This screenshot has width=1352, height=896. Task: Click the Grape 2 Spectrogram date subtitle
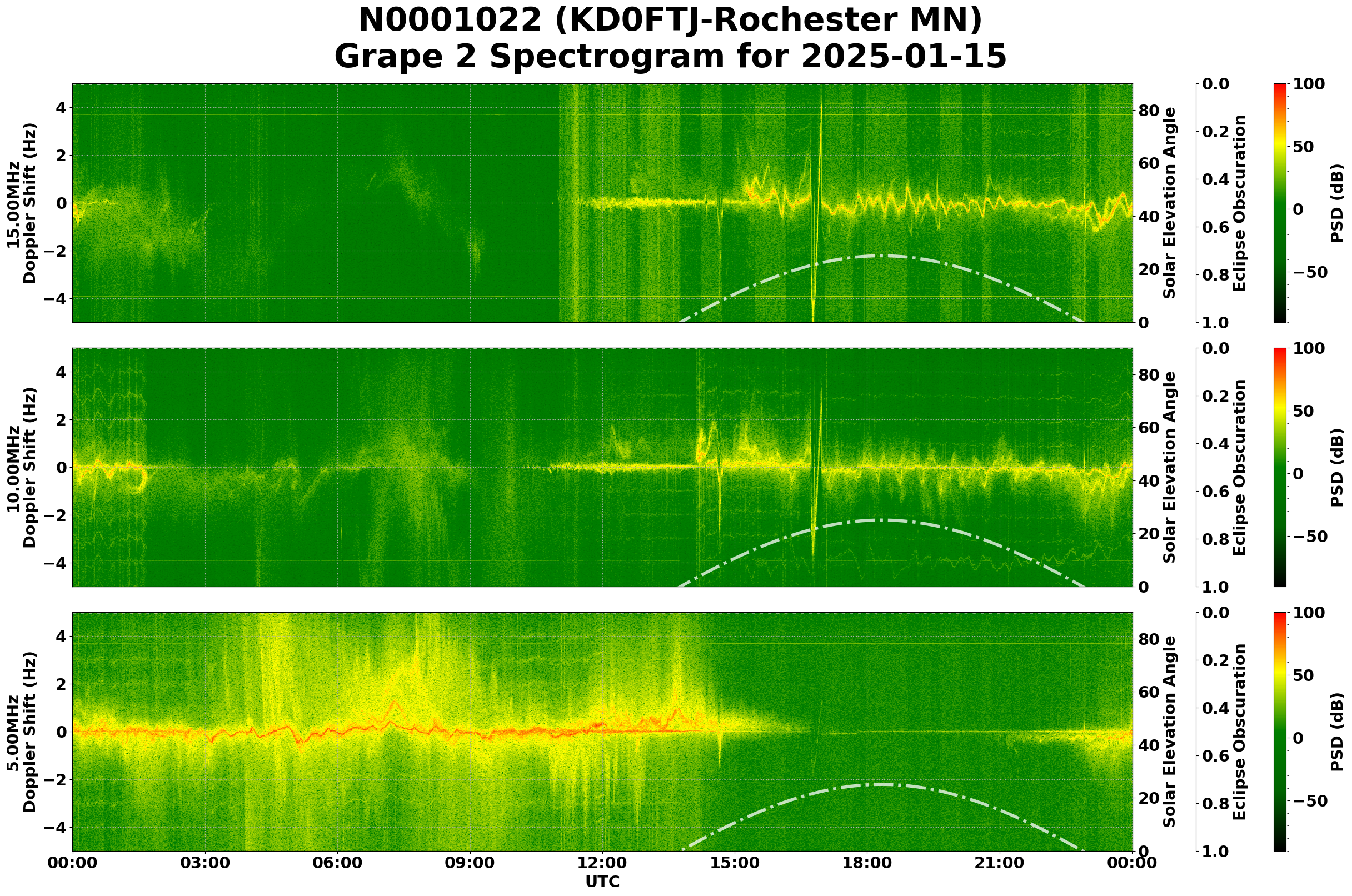tap(670, 57)
